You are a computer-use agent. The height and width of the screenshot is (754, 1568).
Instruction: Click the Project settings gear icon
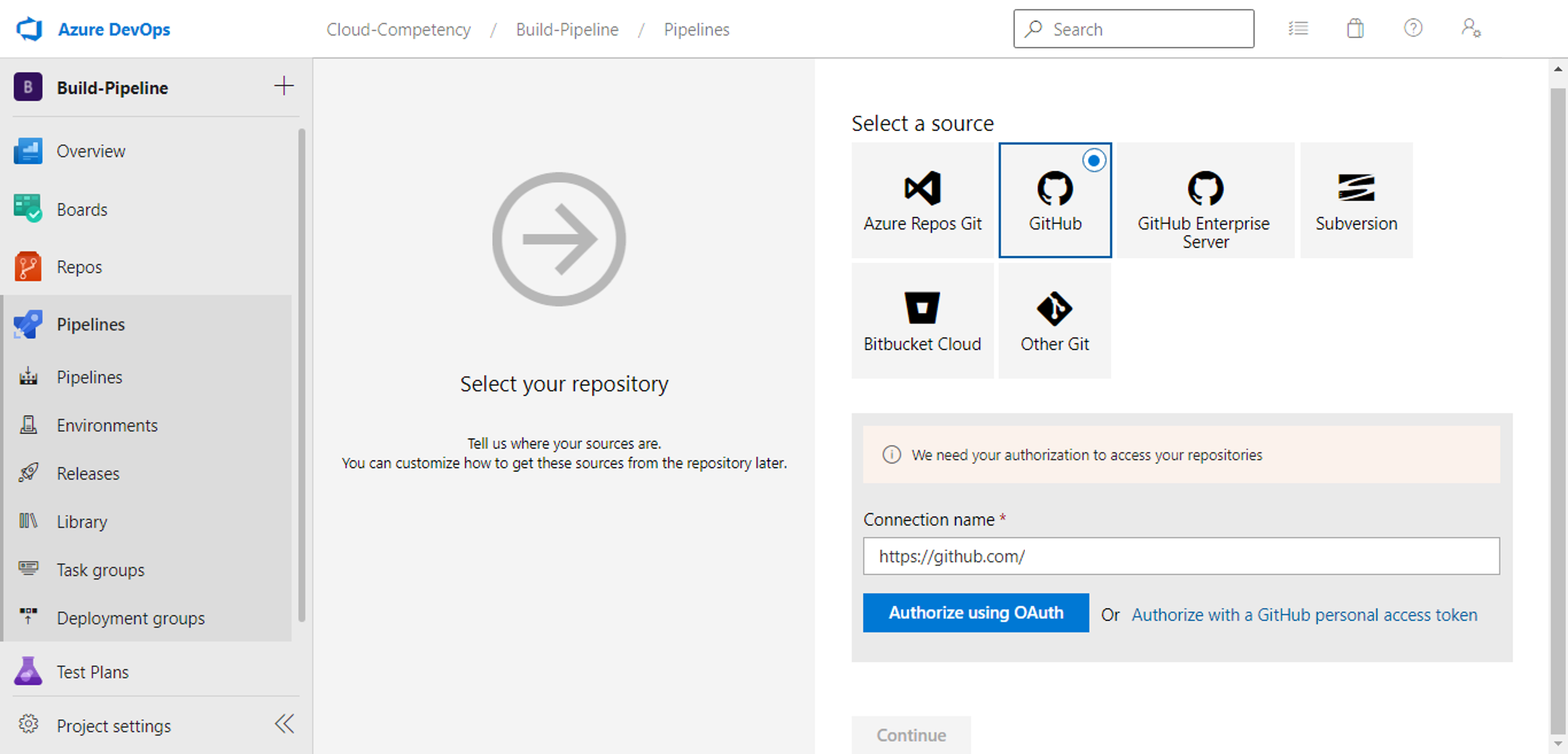point(28,724)
